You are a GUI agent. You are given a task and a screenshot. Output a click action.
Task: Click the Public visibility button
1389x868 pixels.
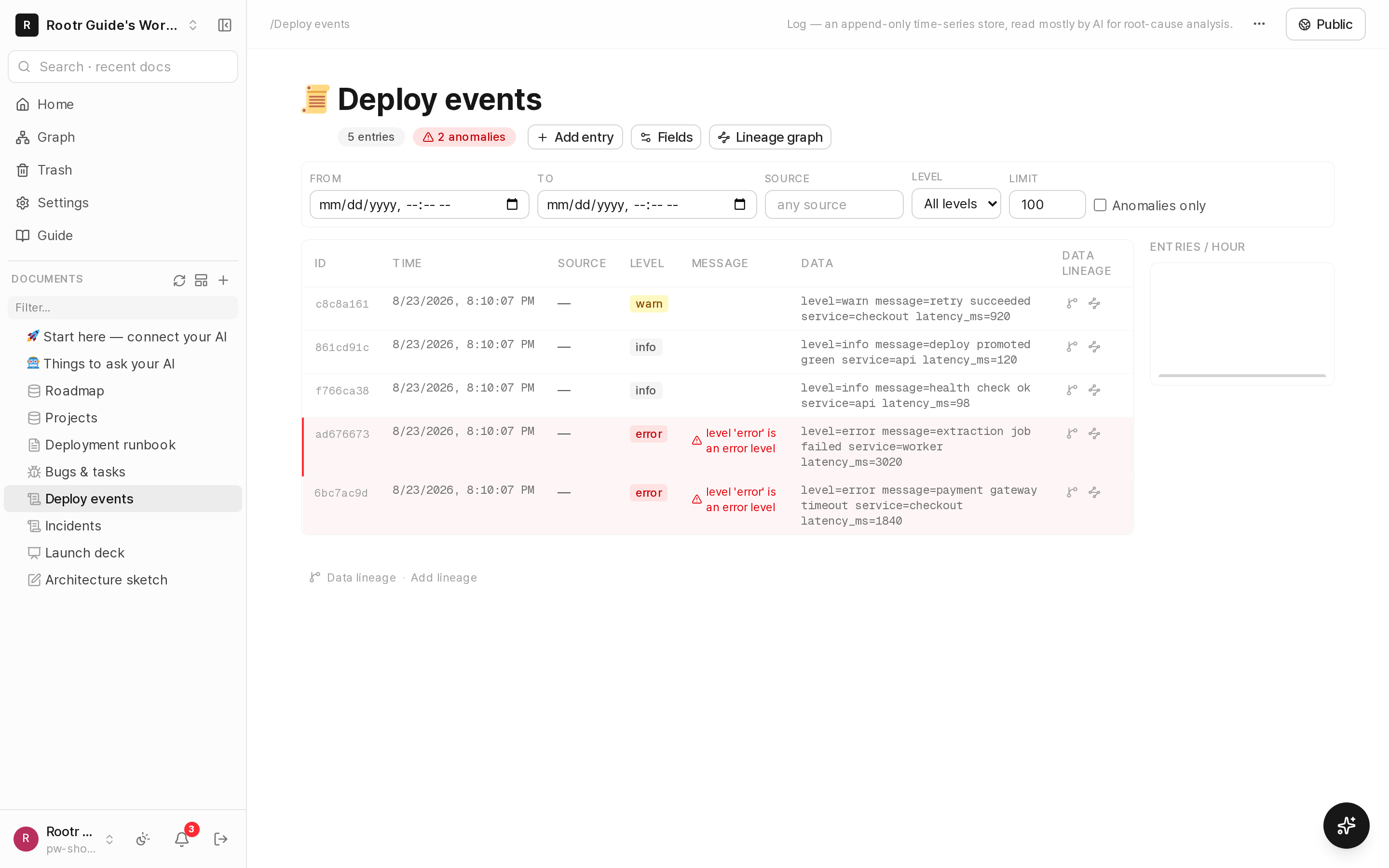[x=1325, y=24]
